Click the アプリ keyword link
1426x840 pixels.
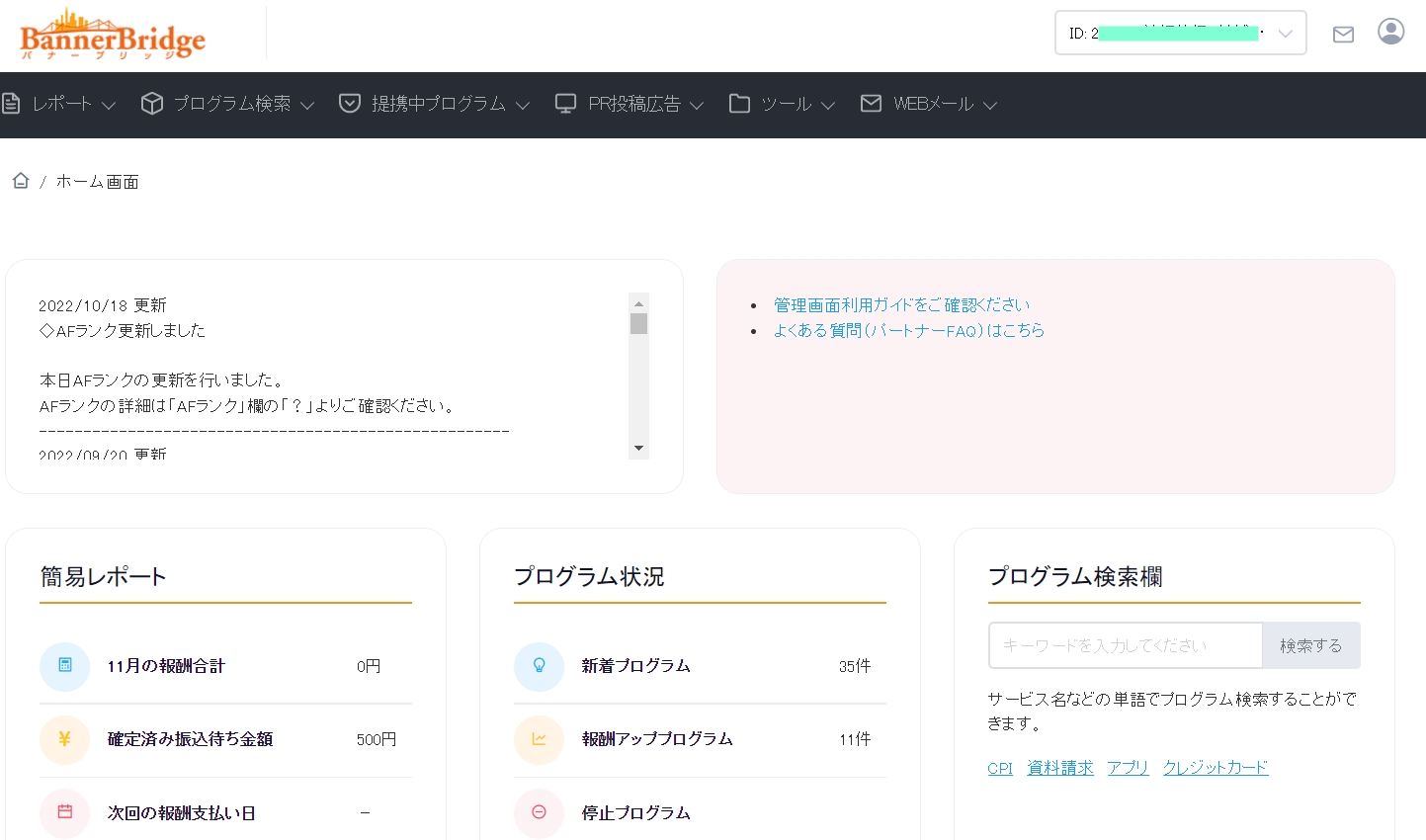[x=1128, y=768]
